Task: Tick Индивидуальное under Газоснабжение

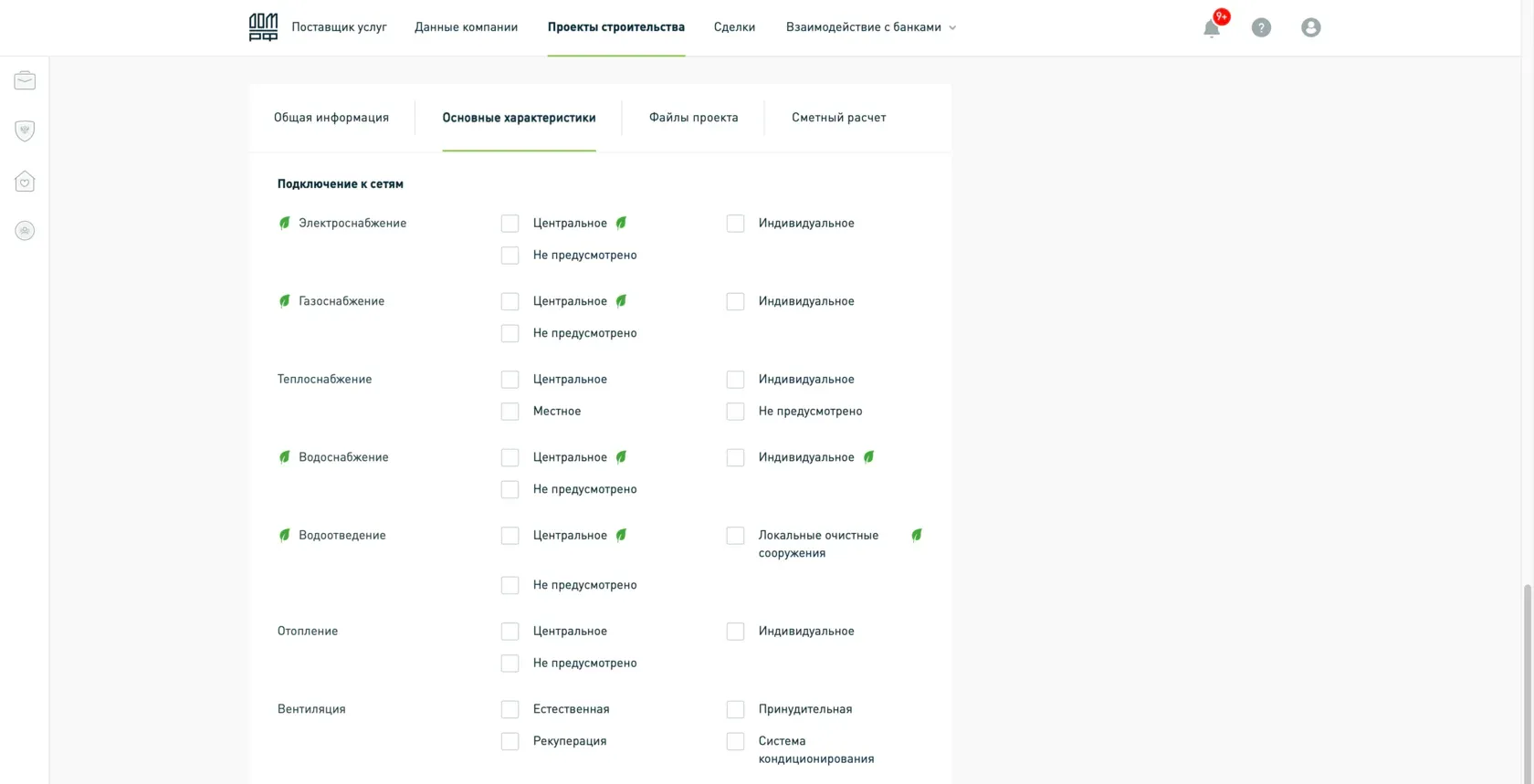Action: (735, 301)
